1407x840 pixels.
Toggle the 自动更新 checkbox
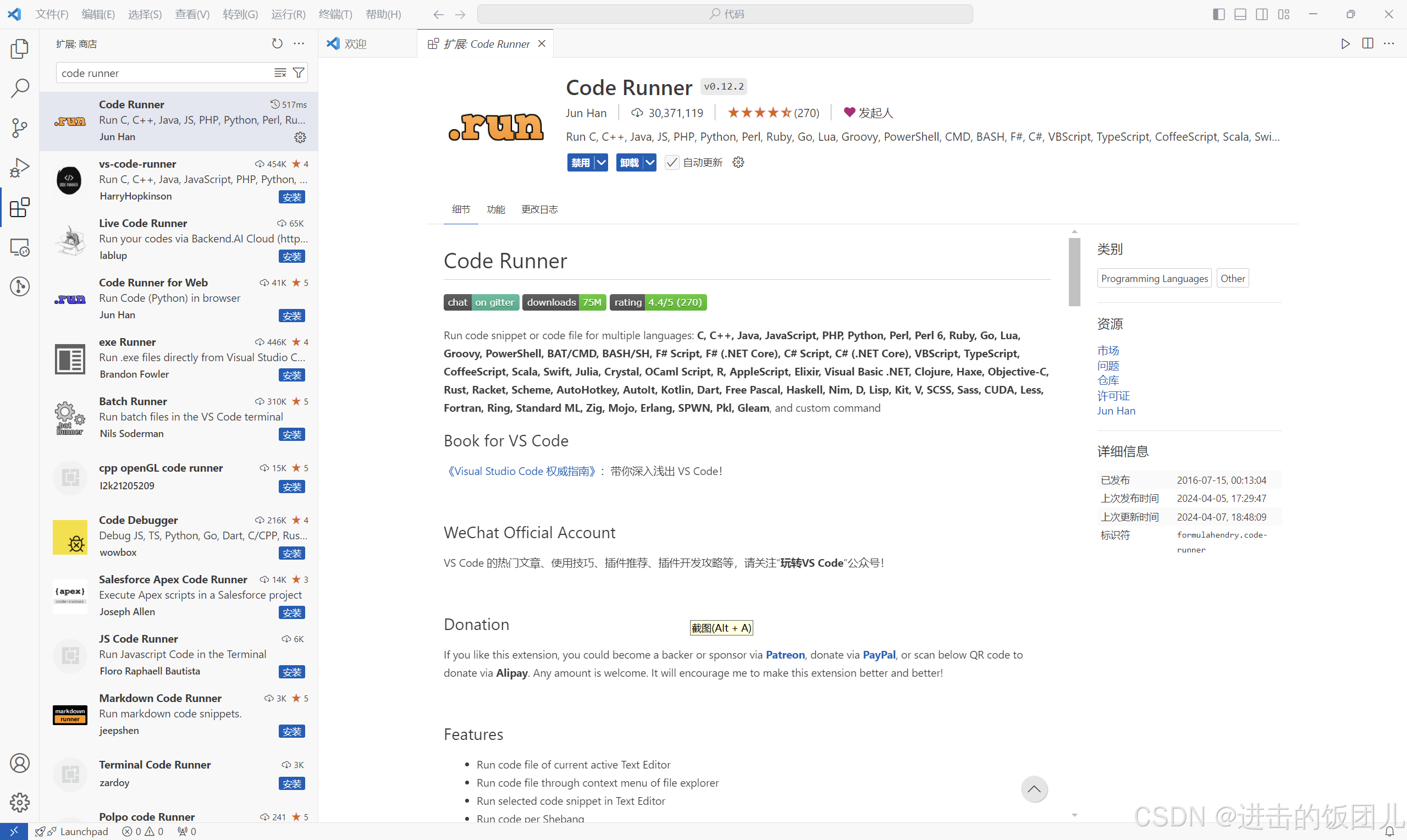[x=671, y=163]
